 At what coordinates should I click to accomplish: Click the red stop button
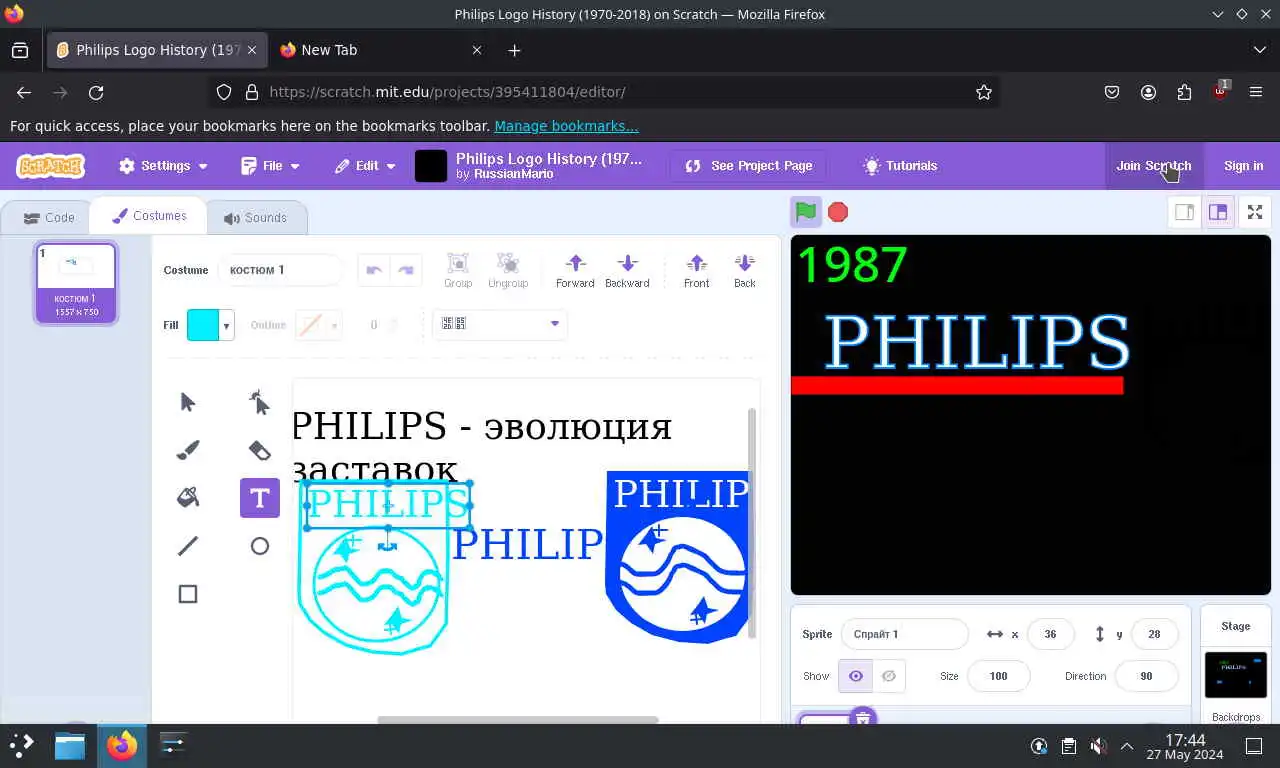coord(838,212)
